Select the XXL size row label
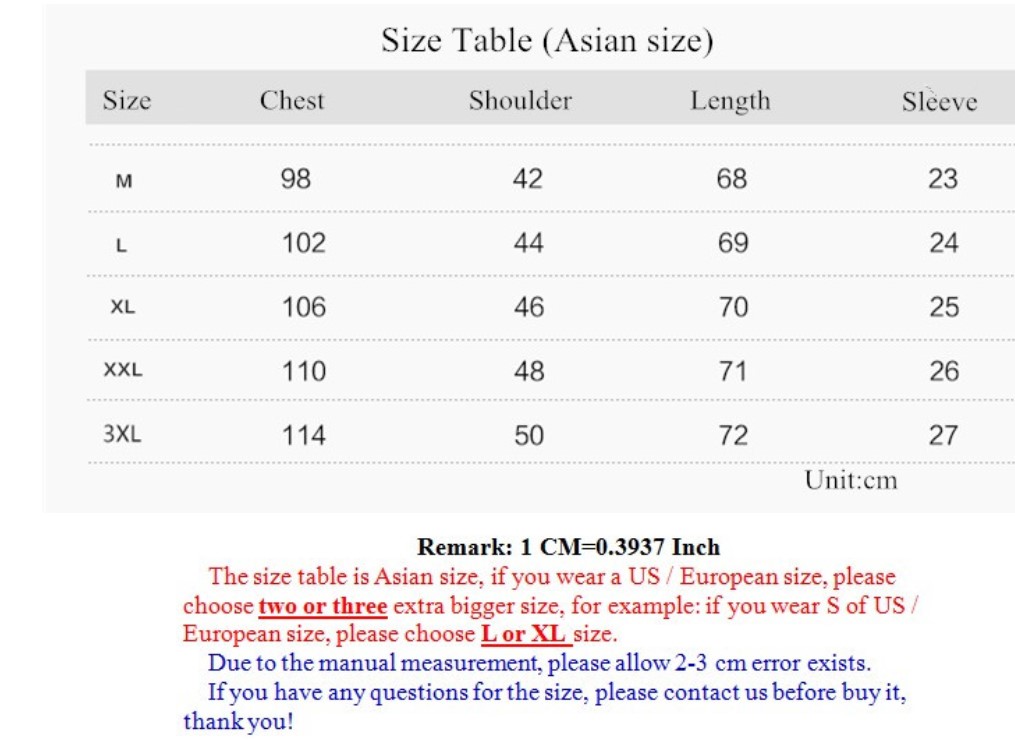The width and height of the screenshot is (1015, 741). click(x=123, y=371)
